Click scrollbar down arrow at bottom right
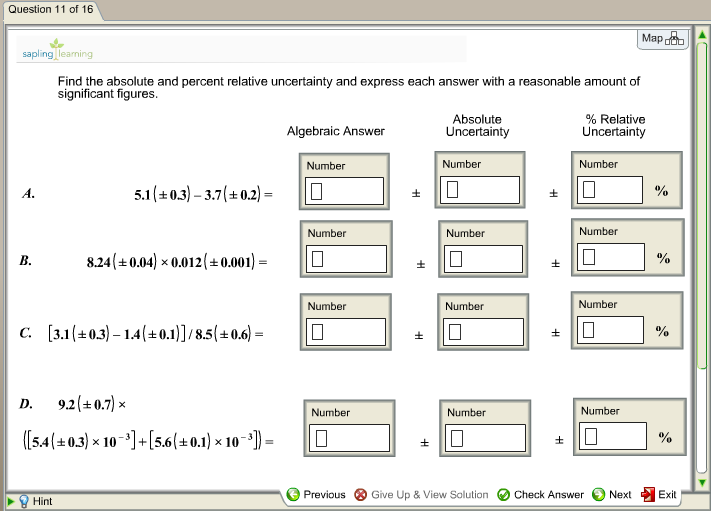Viewport: 711px width, 511px height. (703, 483)
